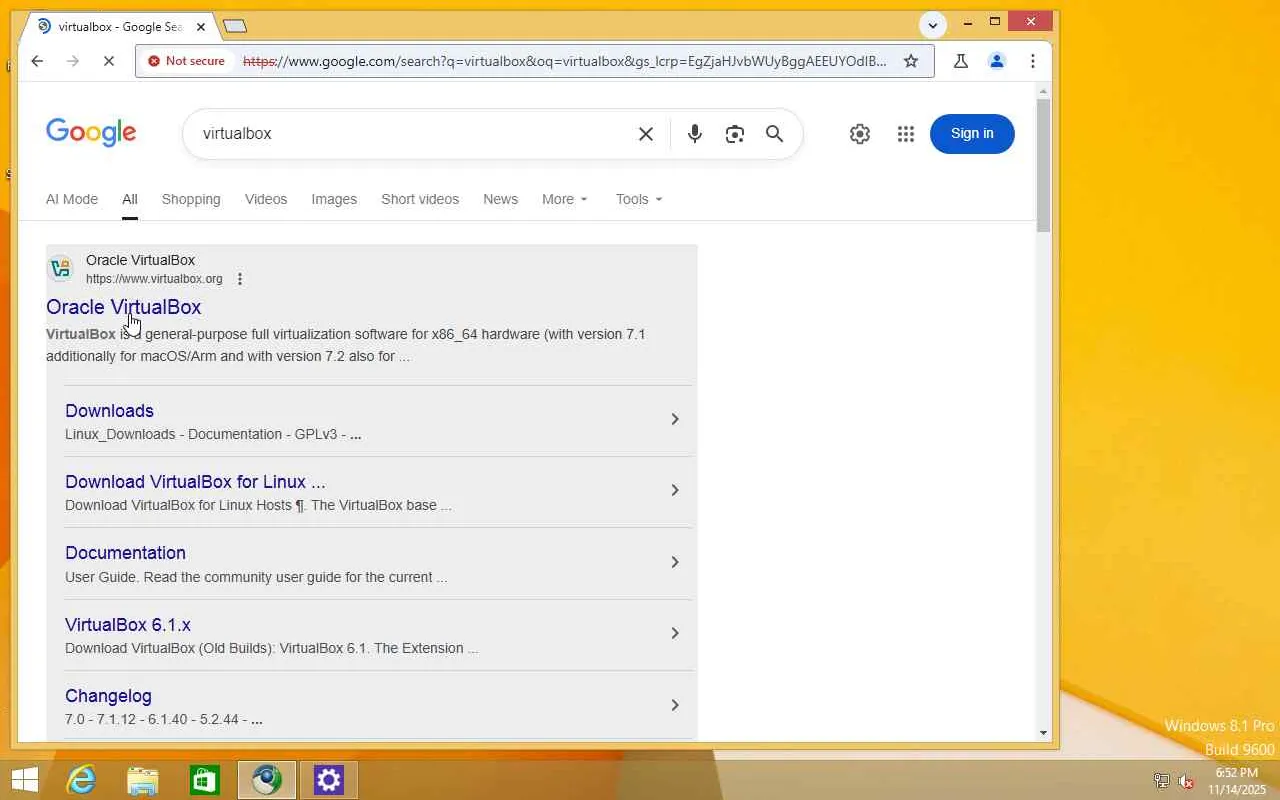
Task: Open the Chrome profile avatar icon
Action: (997, 61)
